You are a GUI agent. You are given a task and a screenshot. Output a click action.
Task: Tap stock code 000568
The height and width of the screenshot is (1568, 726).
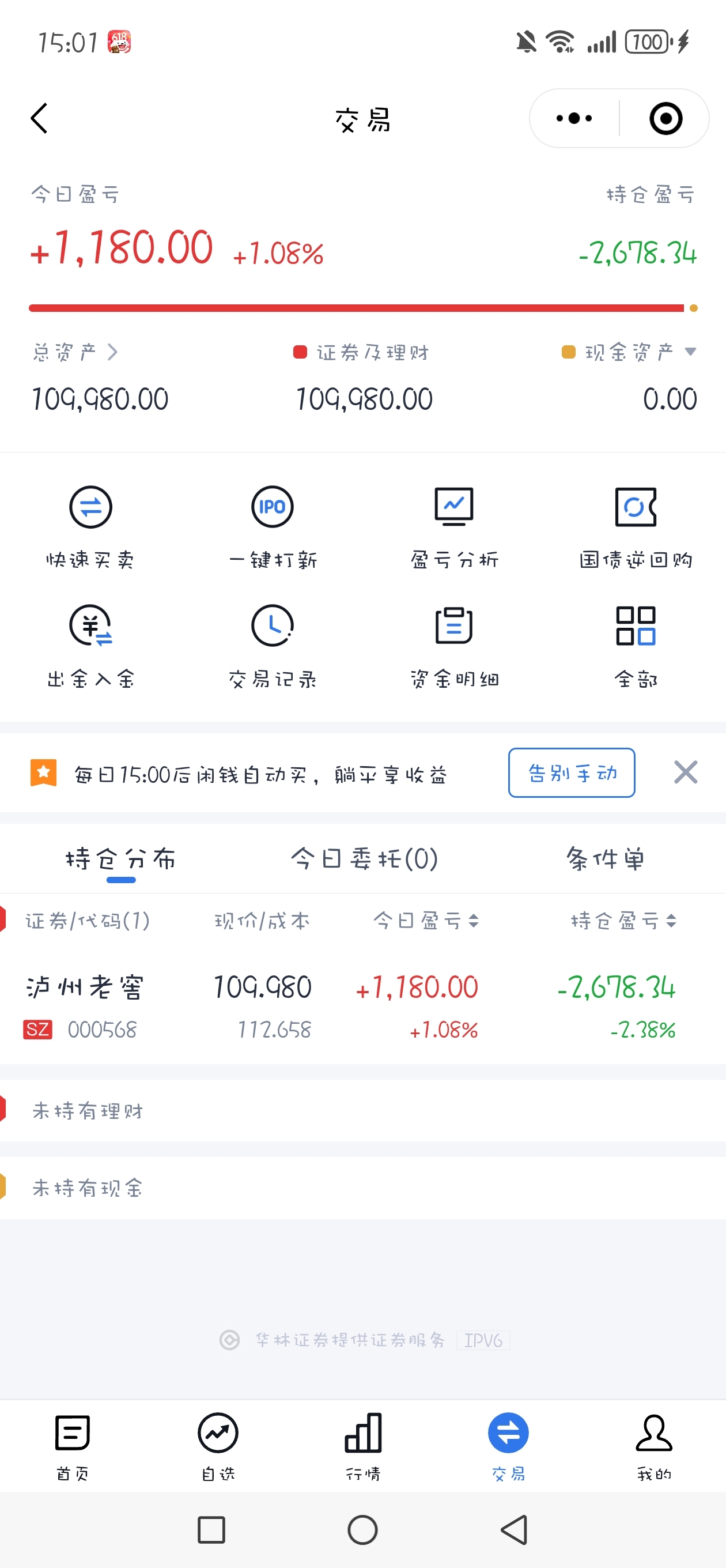coord(102,1030)
